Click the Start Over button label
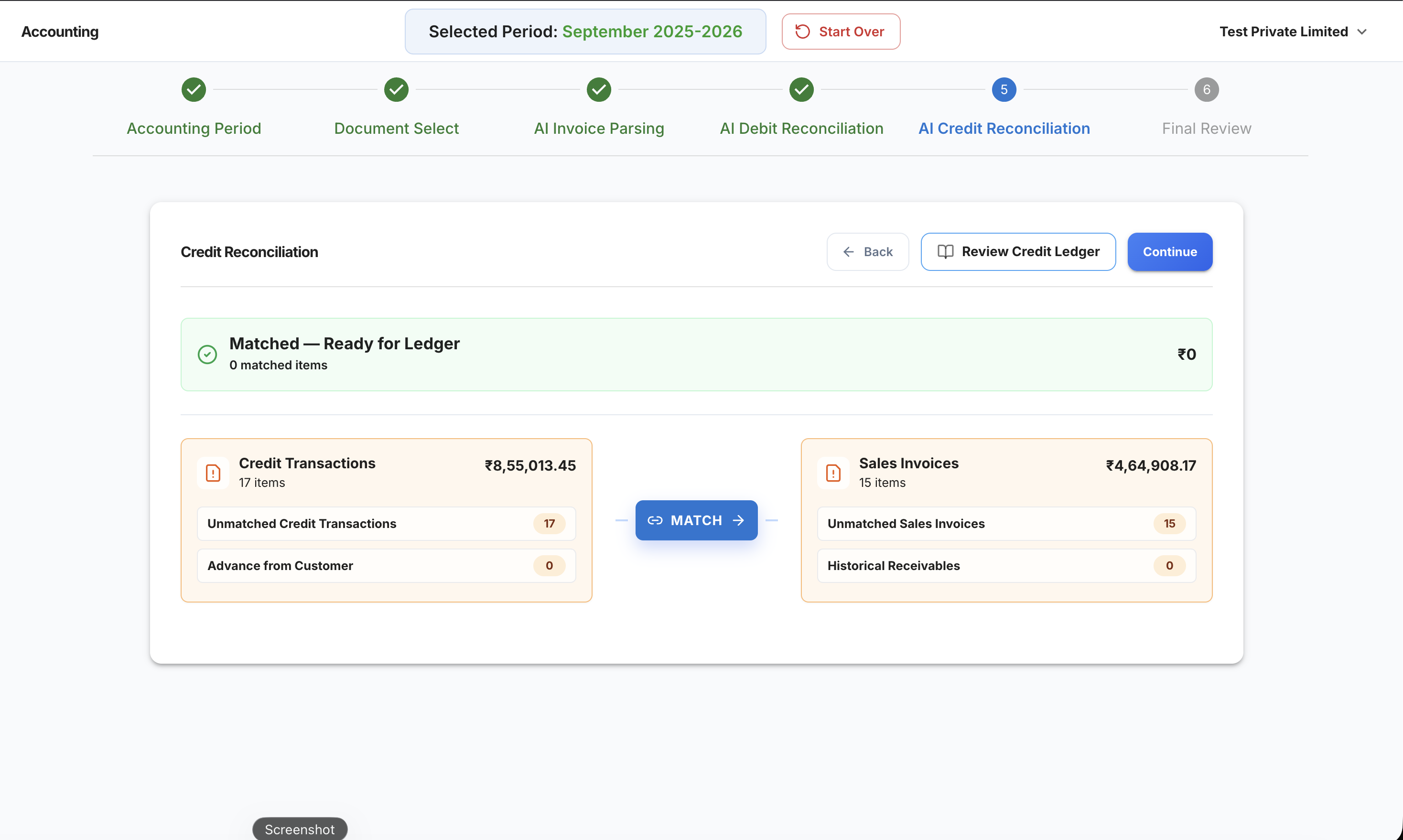The image size is (1403, 840). tap(851, 32)
